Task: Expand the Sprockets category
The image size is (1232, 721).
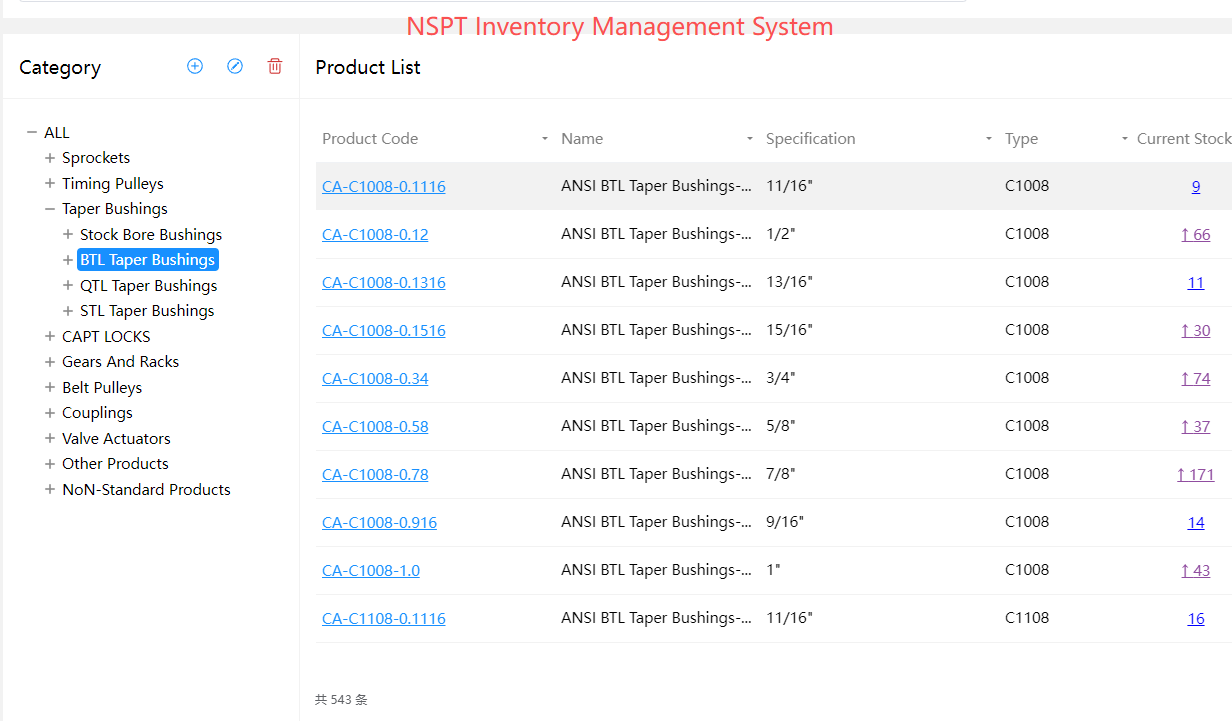Action: click(50, 158)
